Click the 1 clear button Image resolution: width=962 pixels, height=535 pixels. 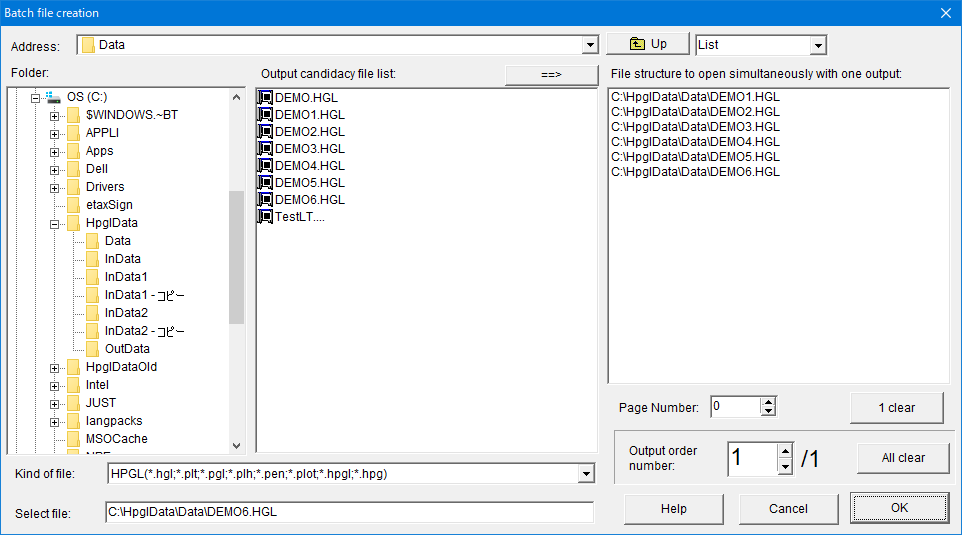pyautogui.click(x=896, y=408)
